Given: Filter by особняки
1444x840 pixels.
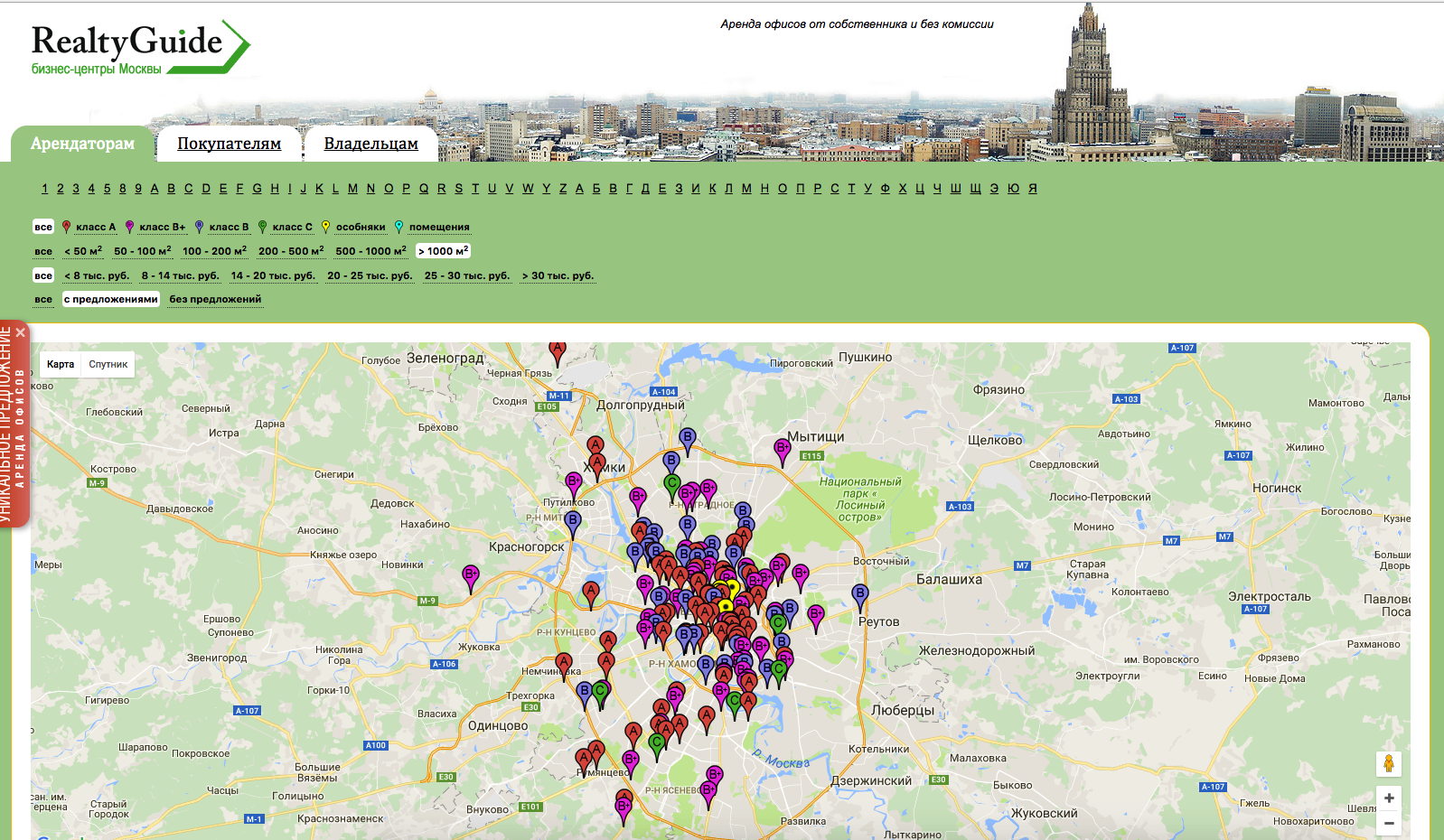Looking at the screenshot, I should [x=361, y=228].
